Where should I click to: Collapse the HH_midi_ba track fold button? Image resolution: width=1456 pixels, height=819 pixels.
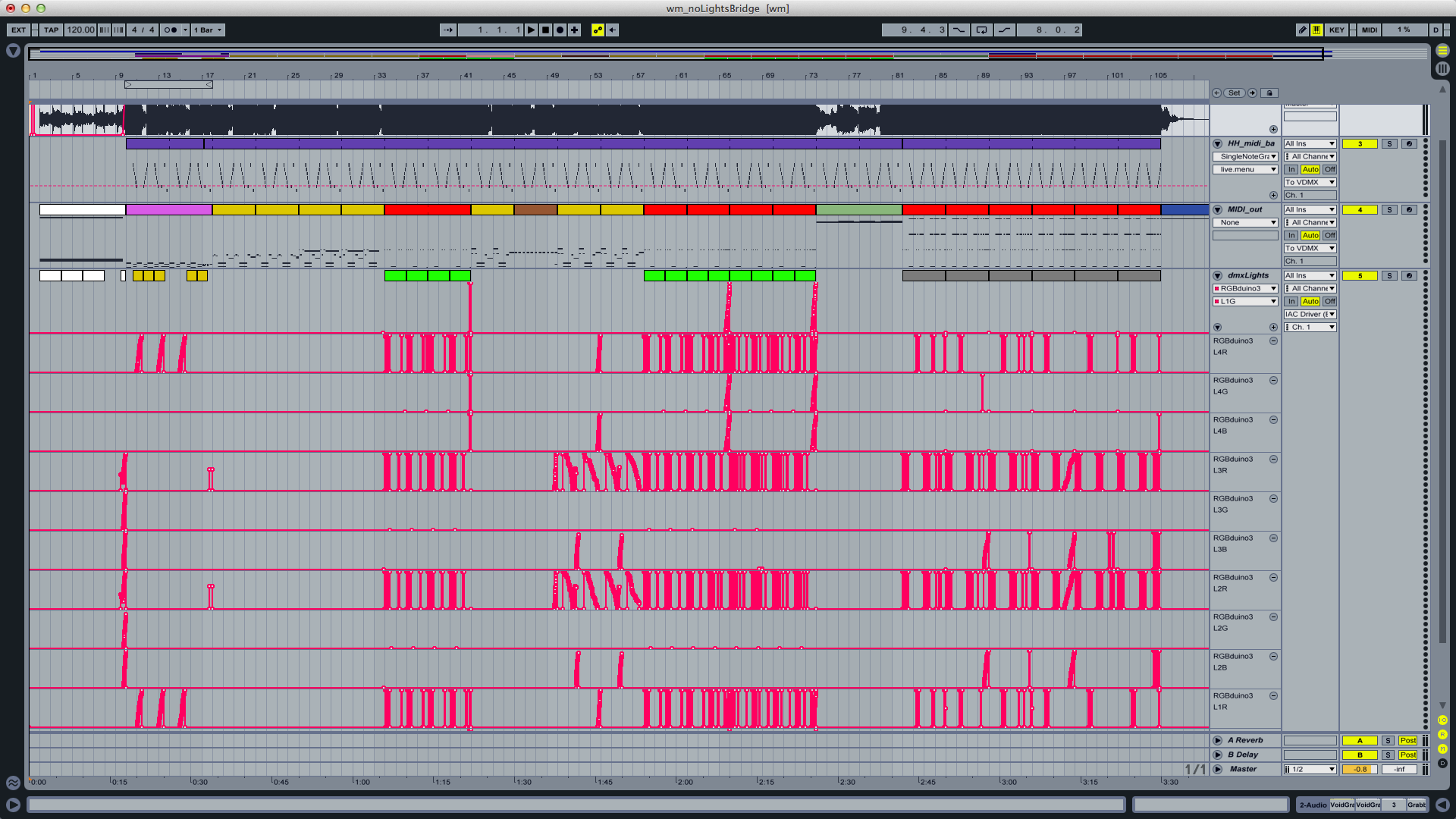click(x=1217, y=143)
